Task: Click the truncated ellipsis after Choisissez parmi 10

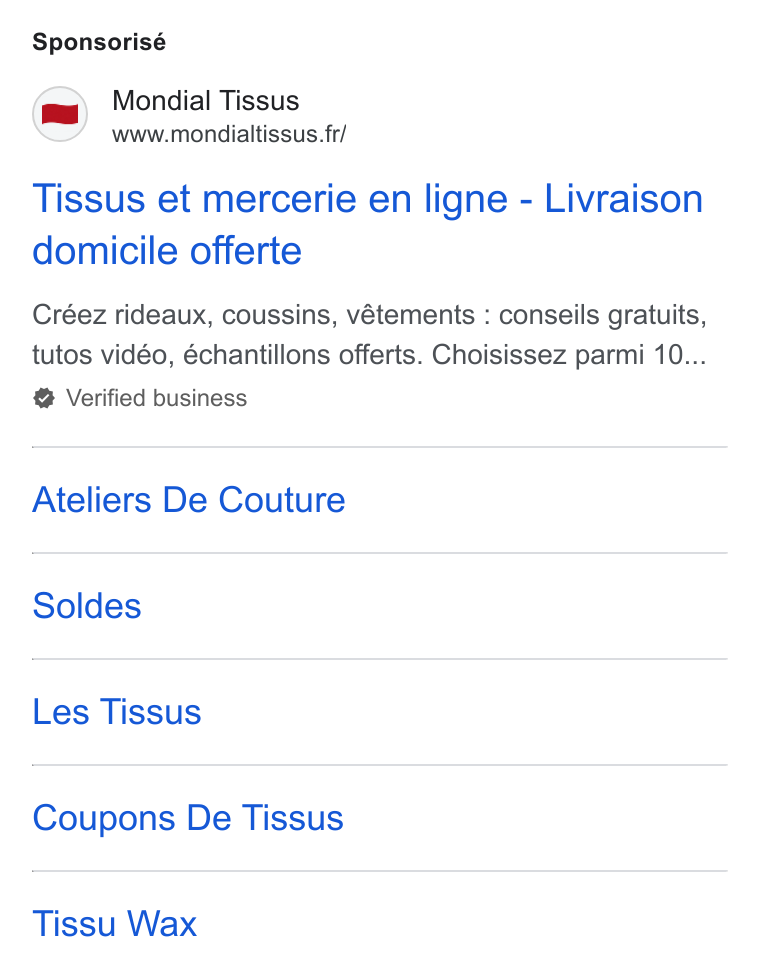Action: point(695,356)
